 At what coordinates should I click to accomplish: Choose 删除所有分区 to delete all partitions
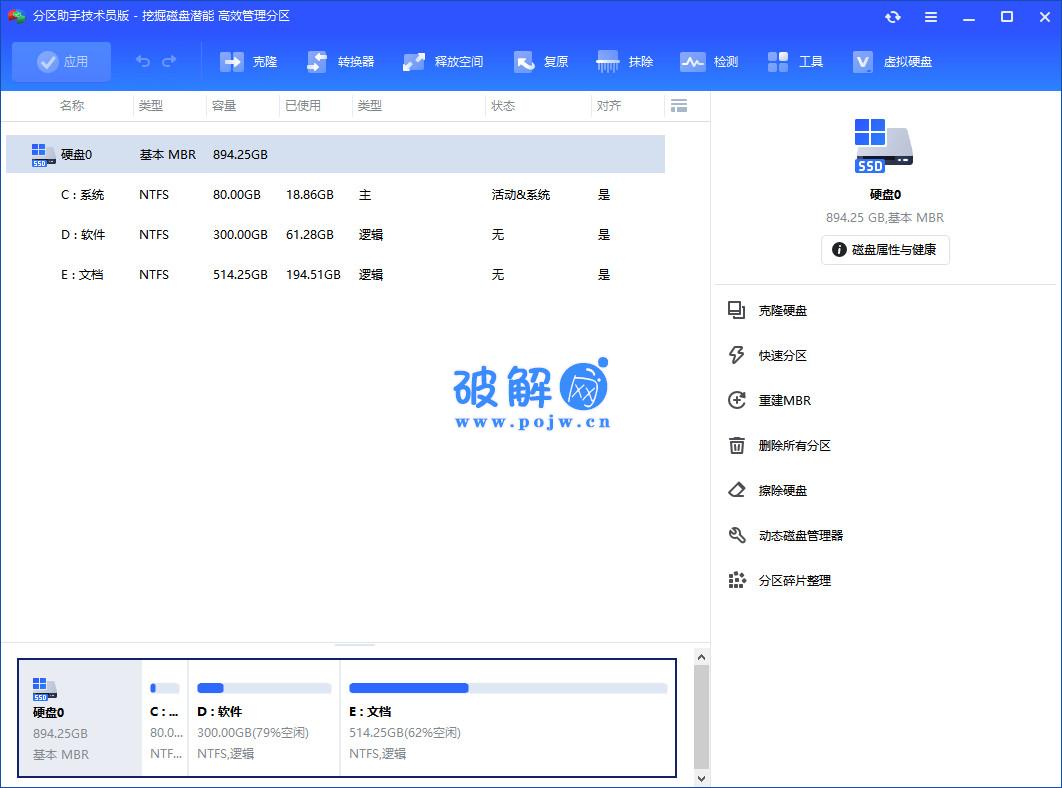pyautogui.click(x=793, y=445)
